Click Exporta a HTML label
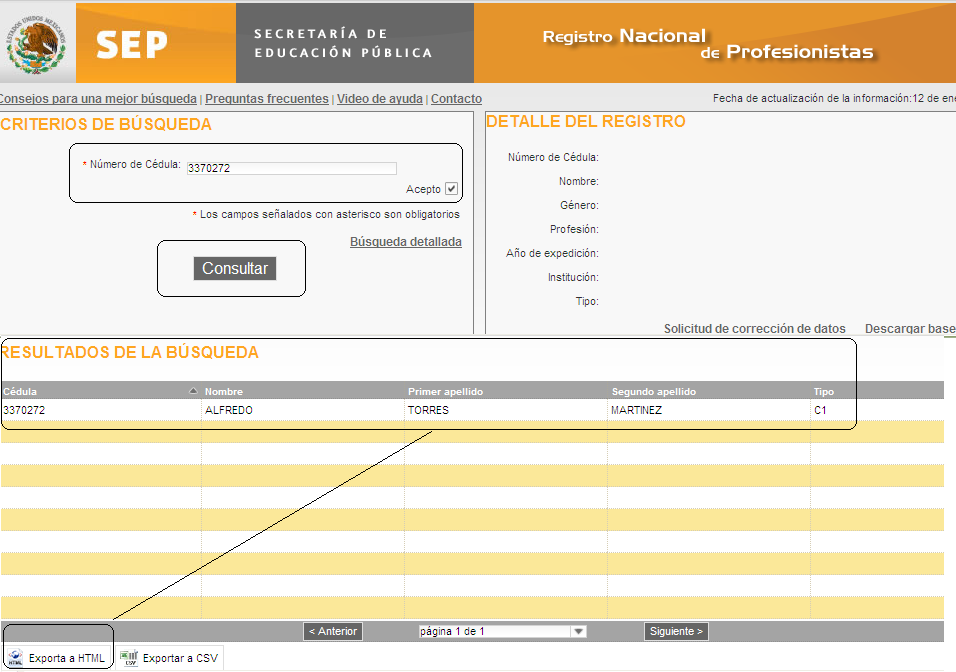The height and width of the screenshot is (672, 956). pos(66,658)
